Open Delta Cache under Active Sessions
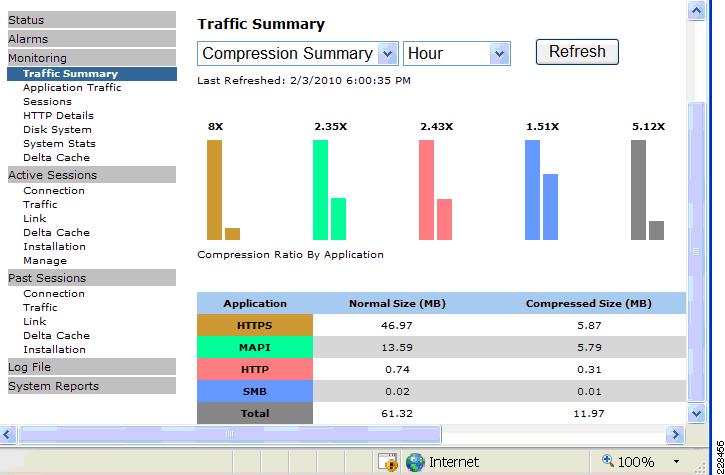The width and height of the screenshot is (725, 475). (56, 233)
